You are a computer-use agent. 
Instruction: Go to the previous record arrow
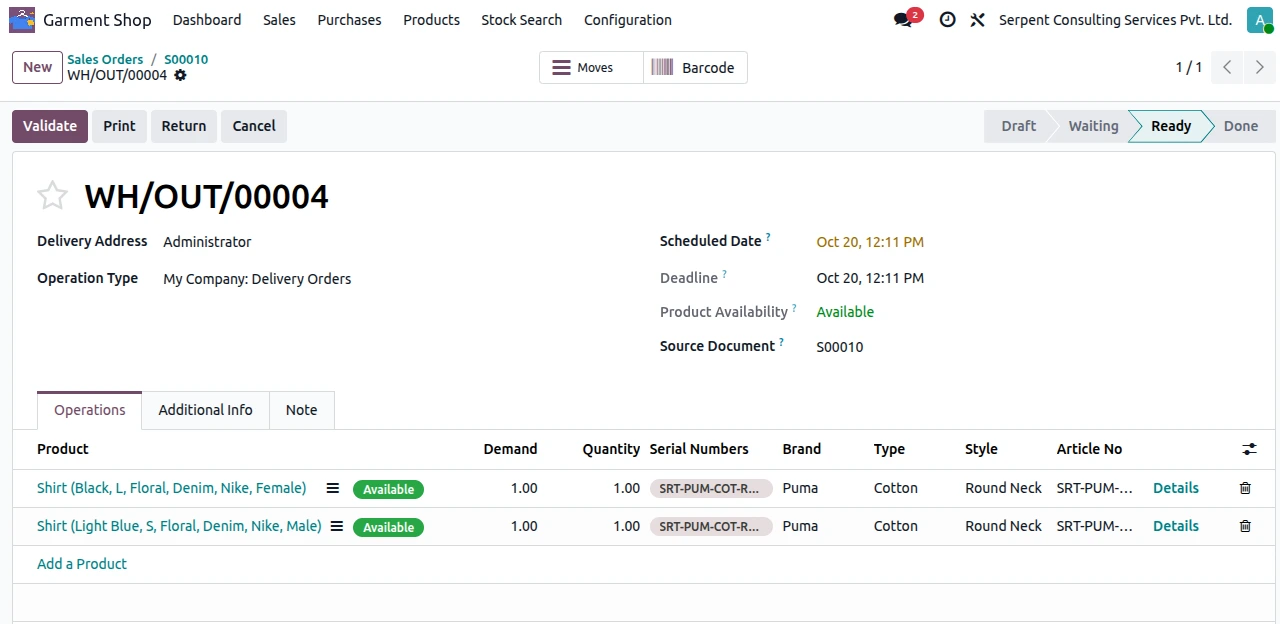(1227, 68)
